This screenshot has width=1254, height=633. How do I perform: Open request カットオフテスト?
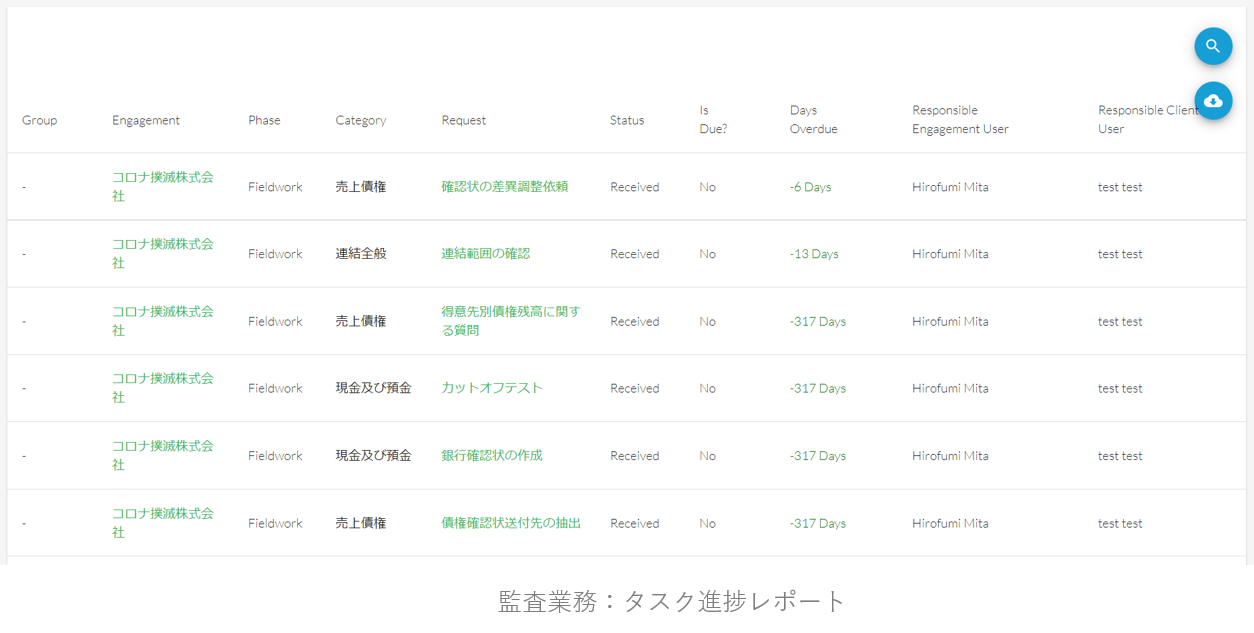pos(492,388)
